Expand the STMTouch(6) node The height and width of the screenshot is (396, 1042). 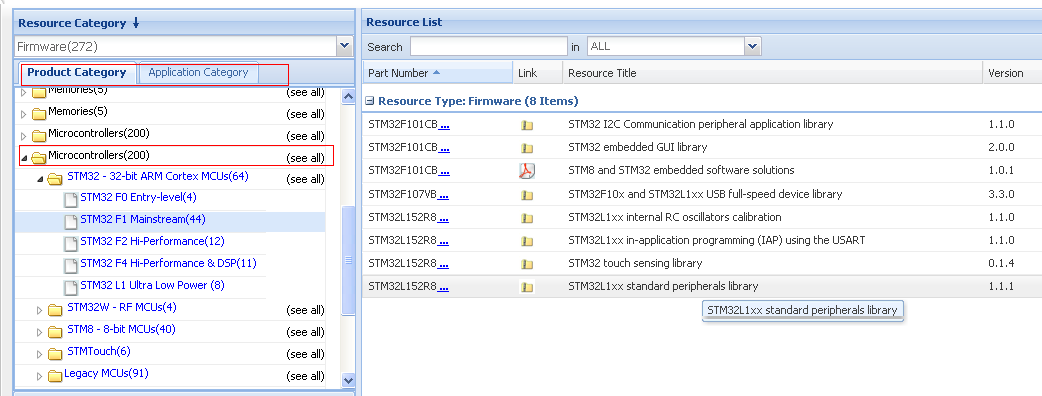click(40, 354)
